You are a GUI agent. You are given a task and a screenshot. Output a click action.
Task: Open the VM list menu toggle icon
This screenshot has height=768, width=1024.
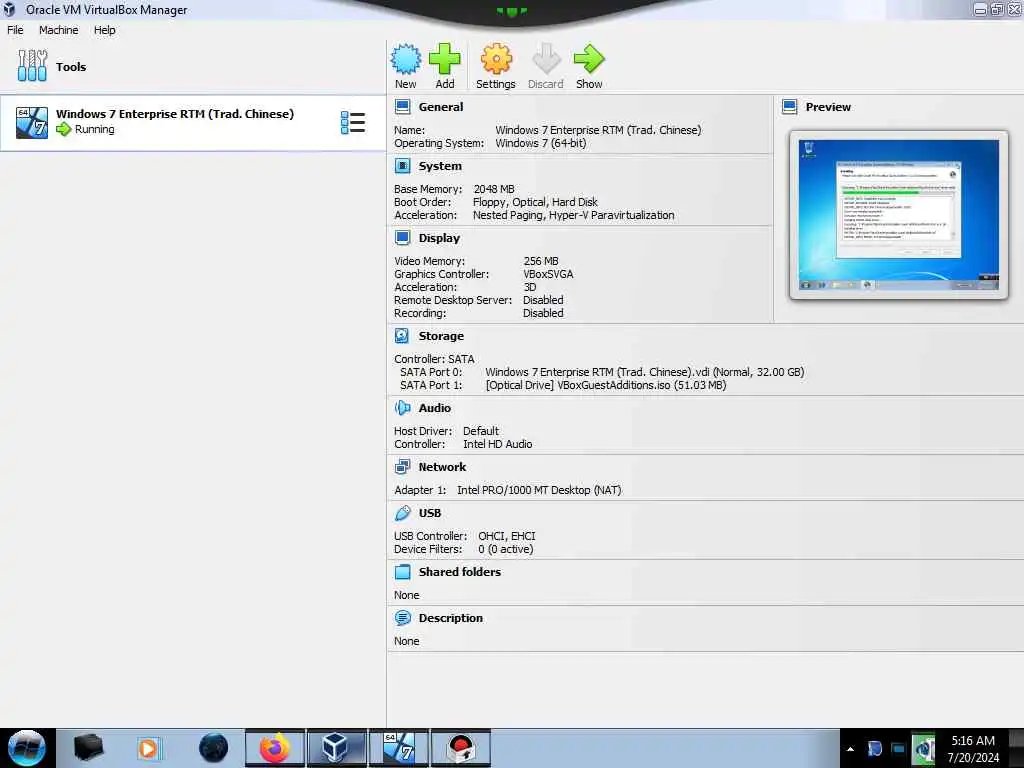click(353, 123)
